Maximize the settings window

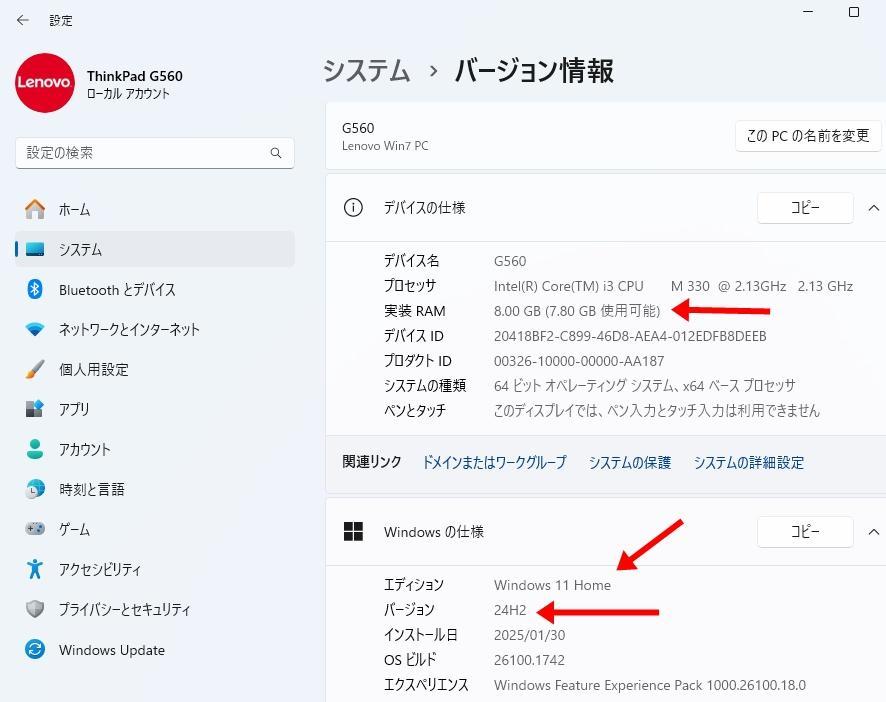(x=854, y=12)
